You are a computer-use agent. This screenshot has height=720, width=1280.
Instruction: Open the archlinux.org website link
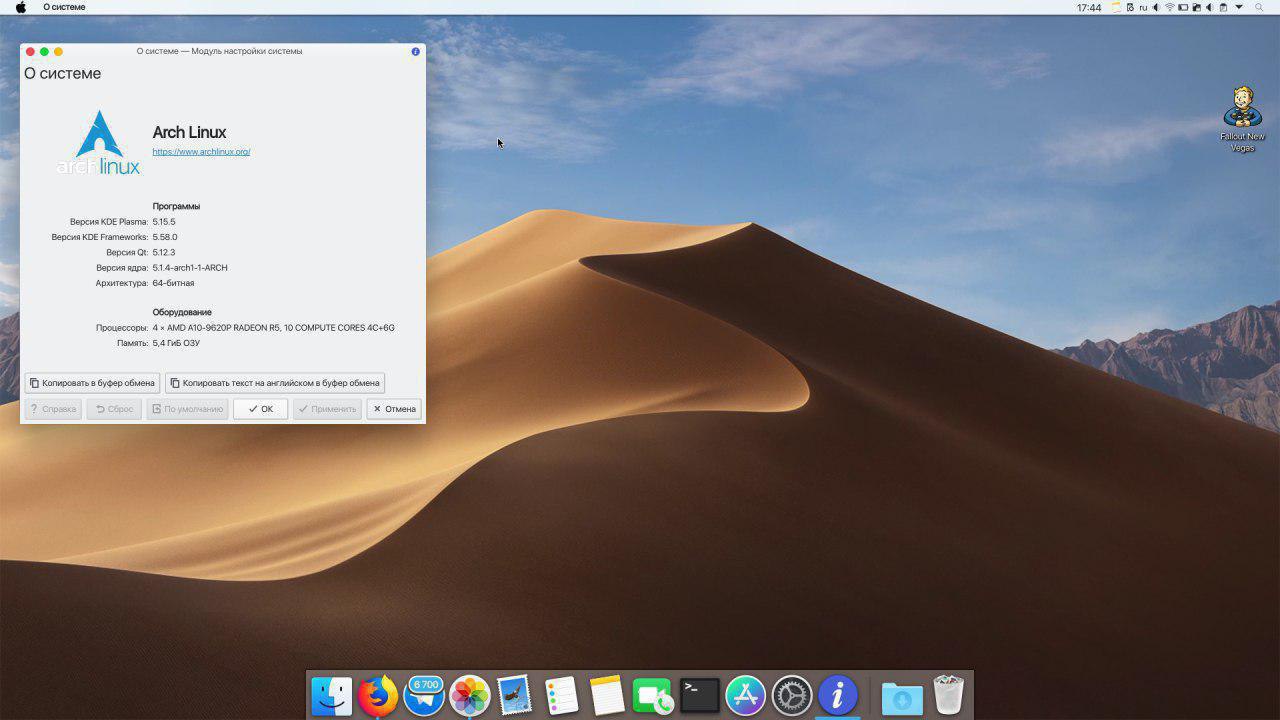point(201,152)
